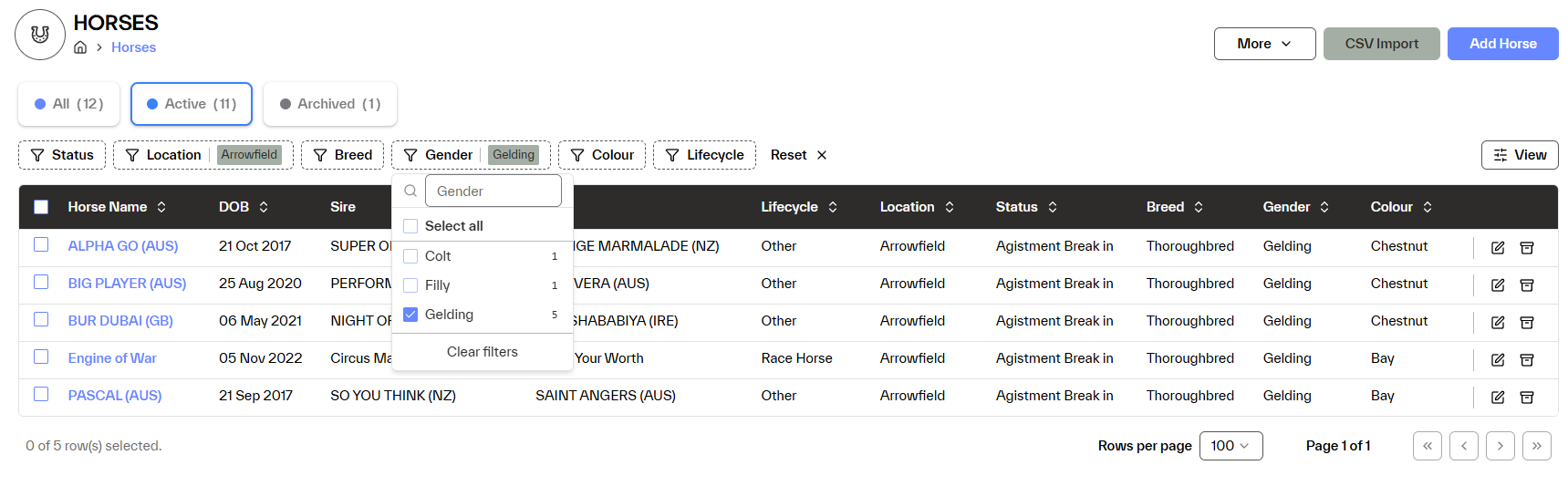The height and width of the screenshot is (486, 1568).
Task: Archive the PASCAL (AUS) horse row
Action: (1526, 398)
